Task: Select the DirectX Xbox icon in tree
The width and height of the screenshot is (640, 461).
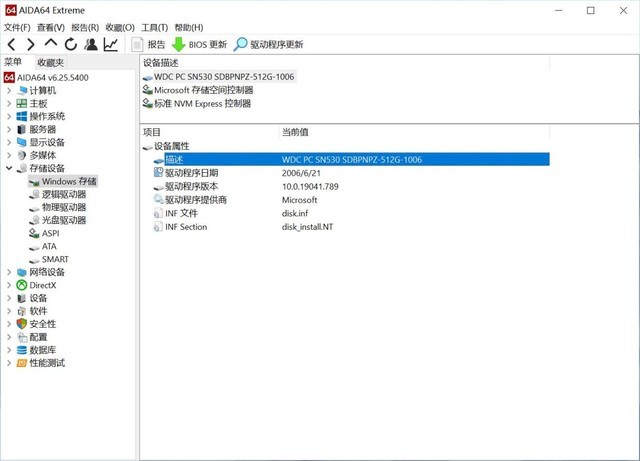Action: point(21,285)
